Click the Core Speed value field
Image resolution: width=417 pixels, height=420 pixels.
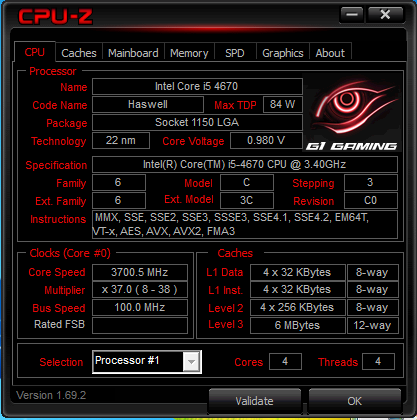(140, 272)
